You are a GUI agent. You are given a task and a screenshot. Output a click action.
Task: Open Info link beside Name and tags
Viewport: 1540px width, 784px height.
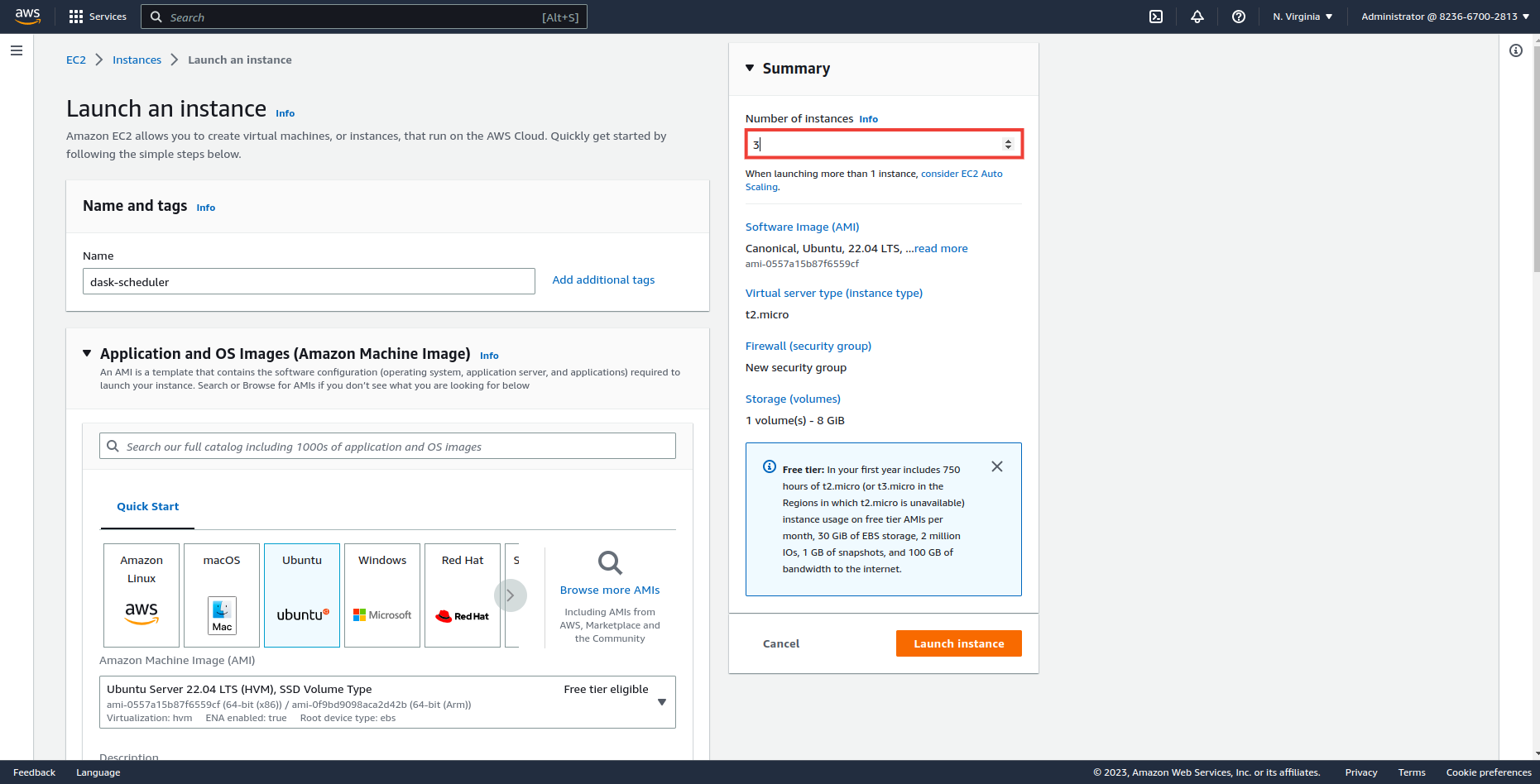coord(206,208)
